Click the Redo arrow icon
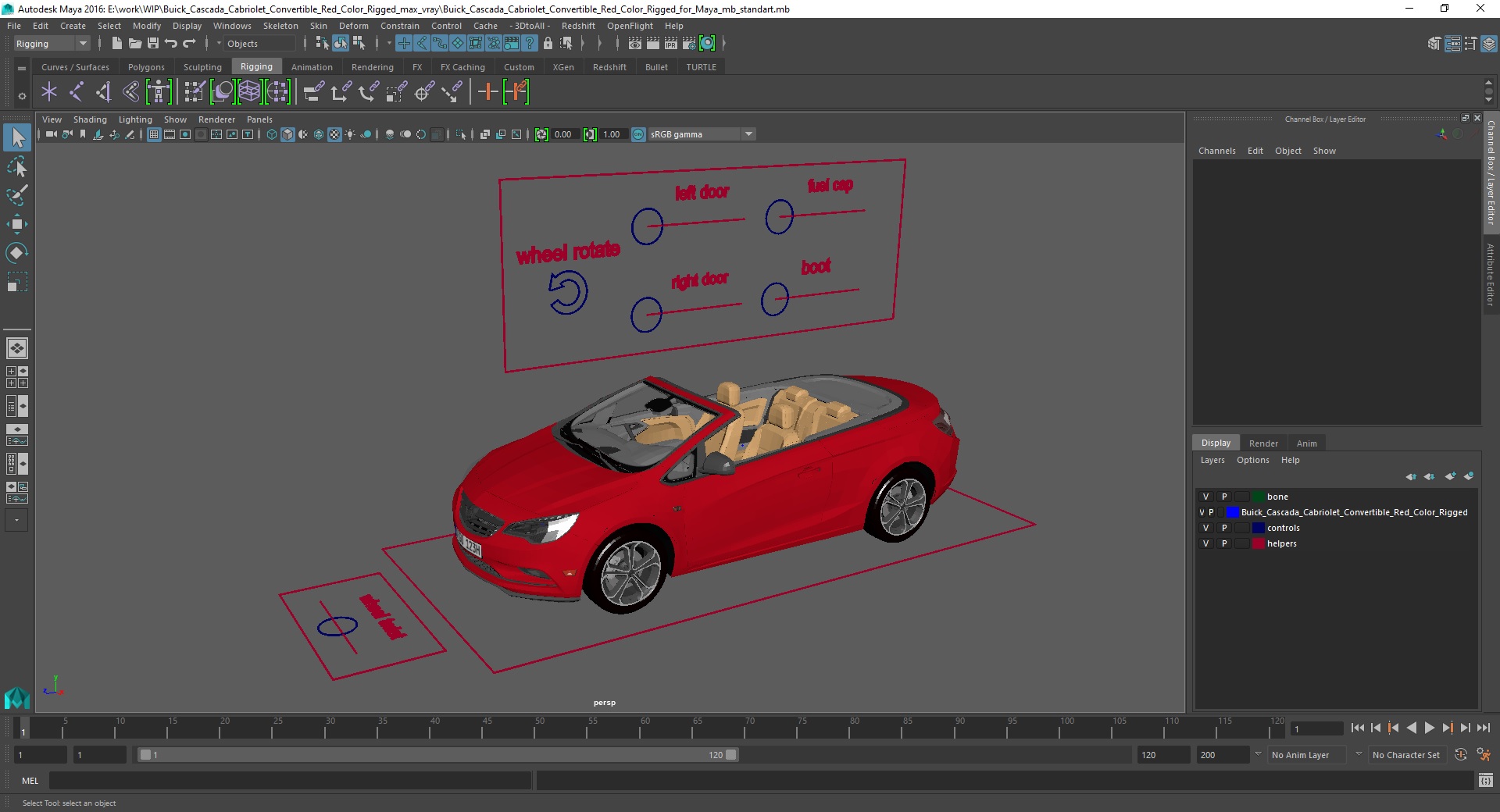This screenshot has height=812, width=1500. coord(189,44)
